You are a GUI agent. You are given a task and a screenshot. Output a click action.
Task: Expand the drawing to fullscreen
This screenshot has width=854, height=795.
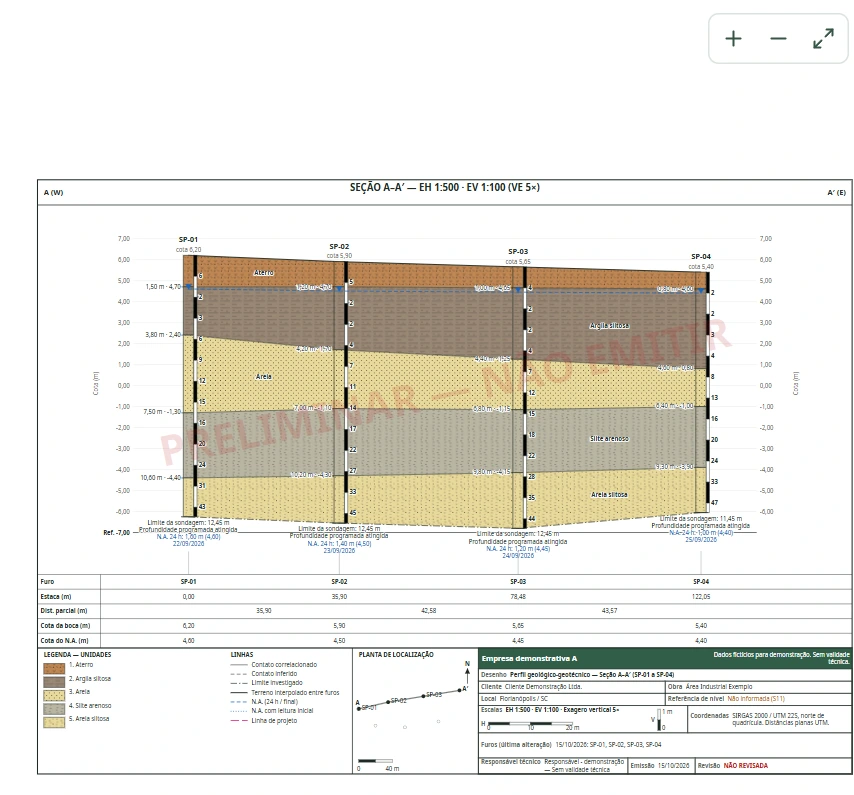tap(823, 39)
